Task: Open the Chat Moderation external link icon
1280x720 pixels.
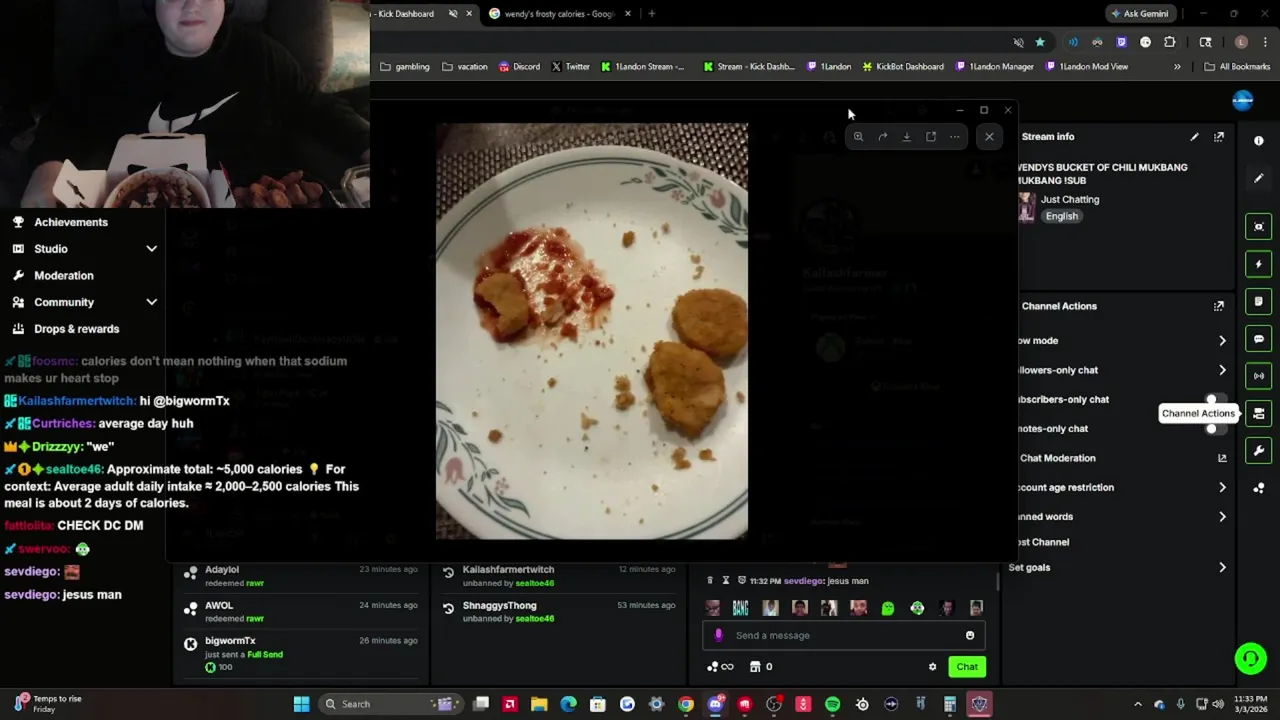Action: (x=1222, y=458)
